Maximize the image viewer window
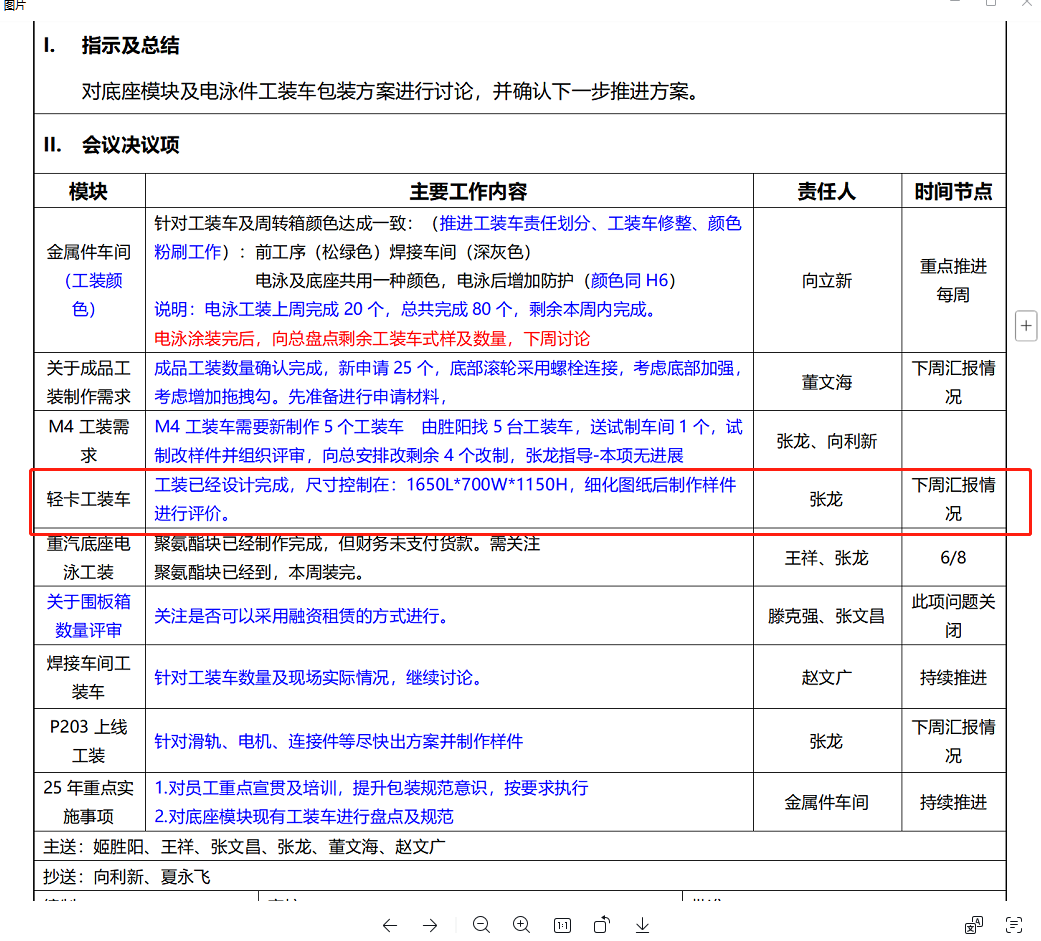Image resolution: width=1041 pixels, height=941 pixels. click(x=991, y=3)
